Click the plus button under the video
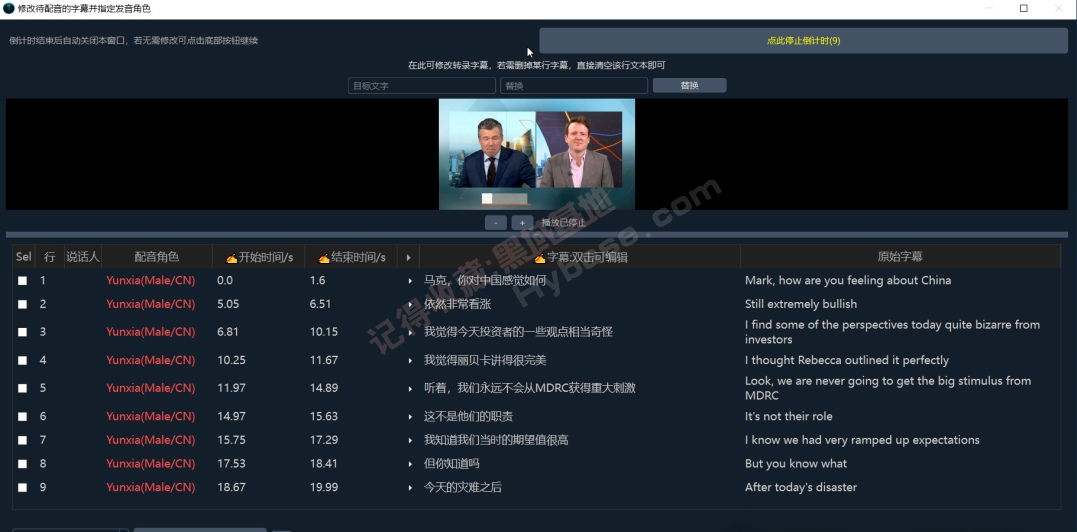Screen dimensions: 1077x532 [x=522, y=222]
